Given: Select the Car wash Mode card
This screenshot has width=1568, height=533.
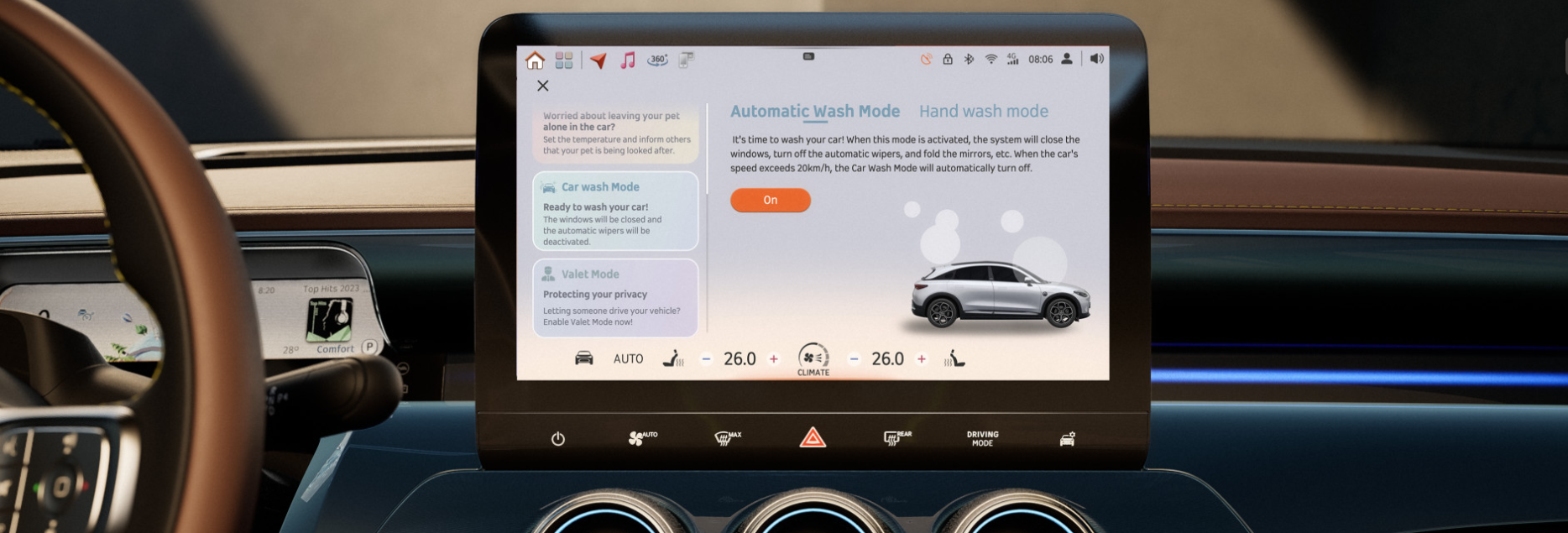Looking at the screenshot, I should 615,212.
